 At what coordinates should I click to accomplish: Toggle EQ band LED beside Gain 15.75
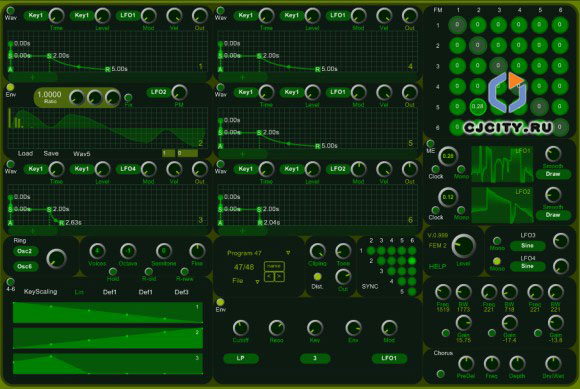(446, 333)
